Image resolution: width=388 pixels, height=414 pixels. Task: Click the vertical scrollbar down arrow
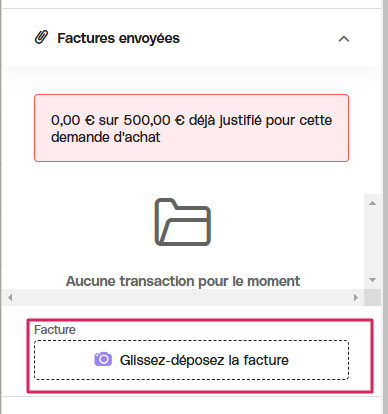click(372, 280)
